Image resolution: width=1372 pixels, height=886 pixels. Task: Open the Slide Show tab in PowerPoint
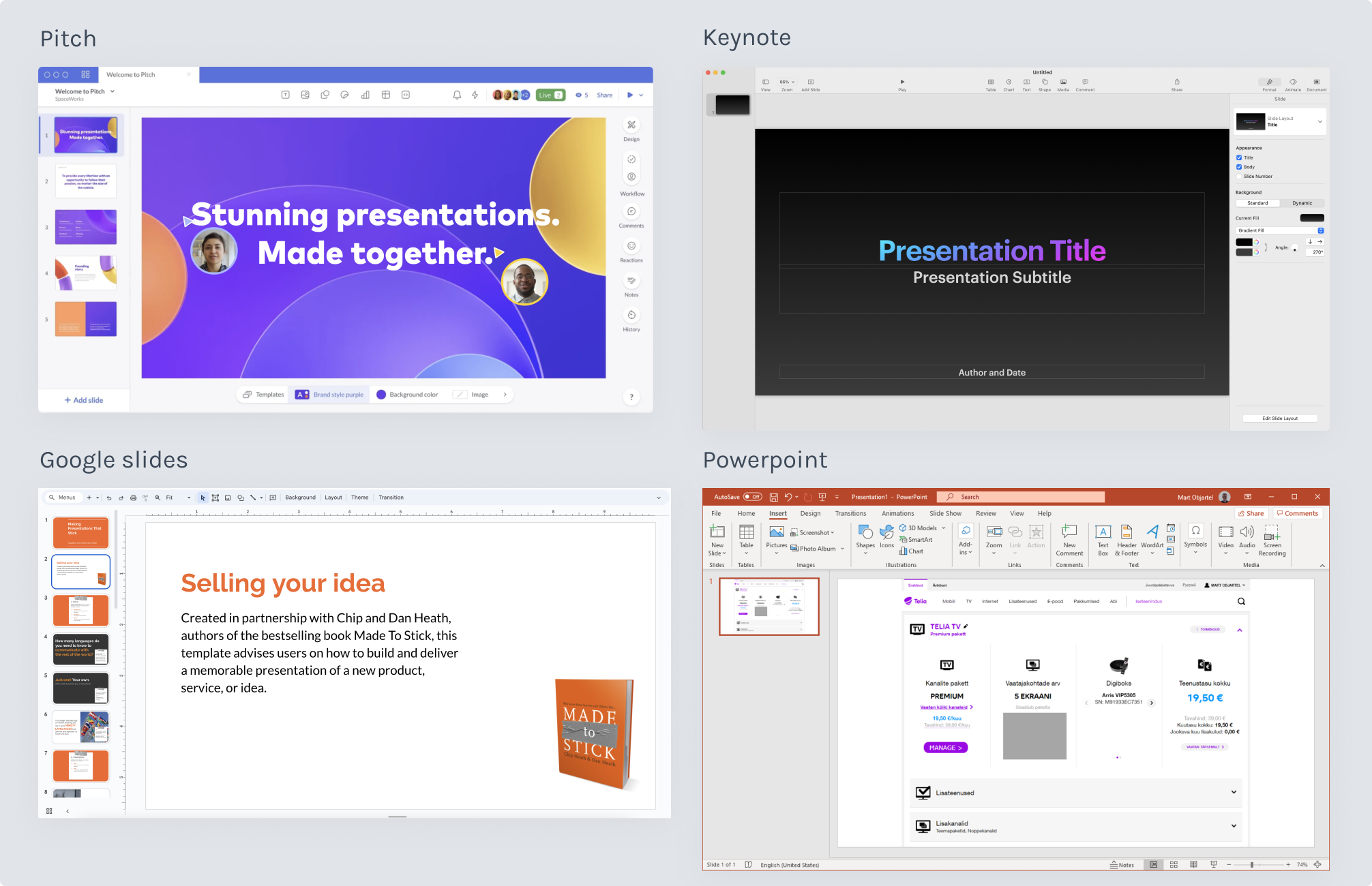pos(945,513)
